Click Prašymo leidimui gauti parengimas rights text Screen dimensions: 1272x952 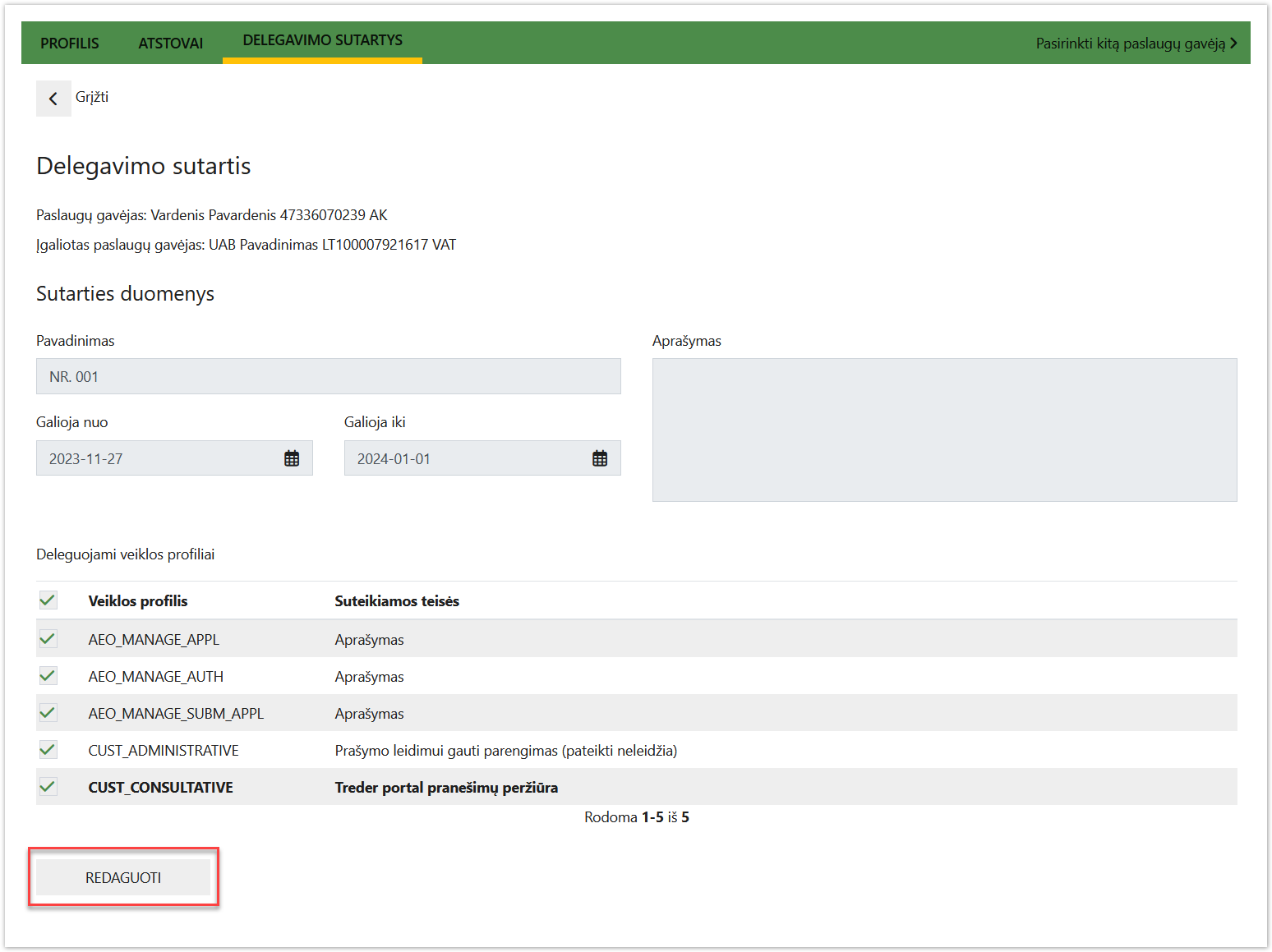click(506, 751)
